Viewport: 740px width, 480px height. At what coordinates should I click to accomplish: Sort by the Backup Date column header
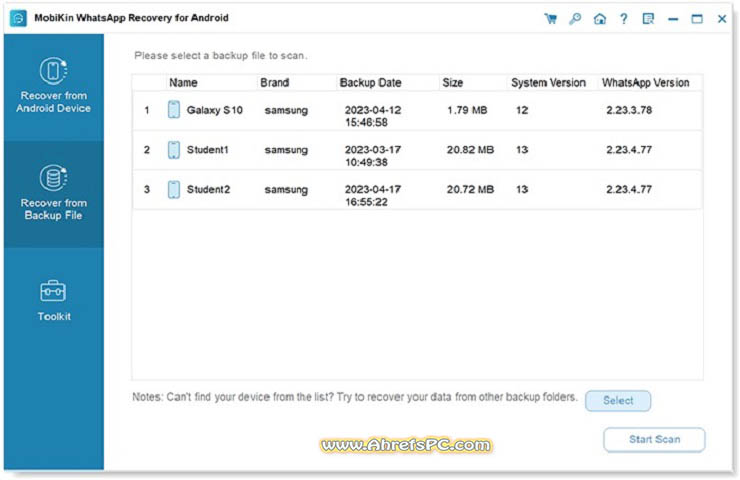click(x=370, y=83)
